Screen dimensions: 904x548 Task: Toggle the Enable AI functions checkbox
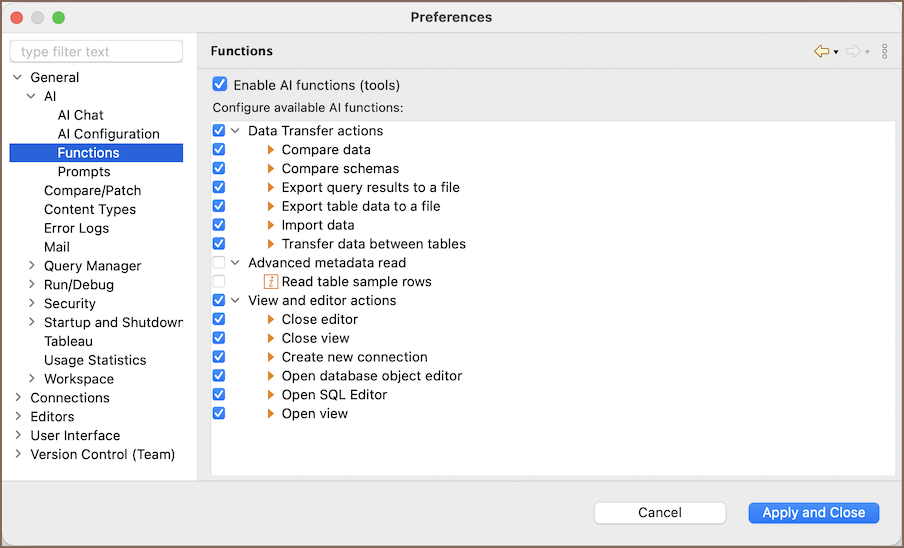[x=220, y=85]
